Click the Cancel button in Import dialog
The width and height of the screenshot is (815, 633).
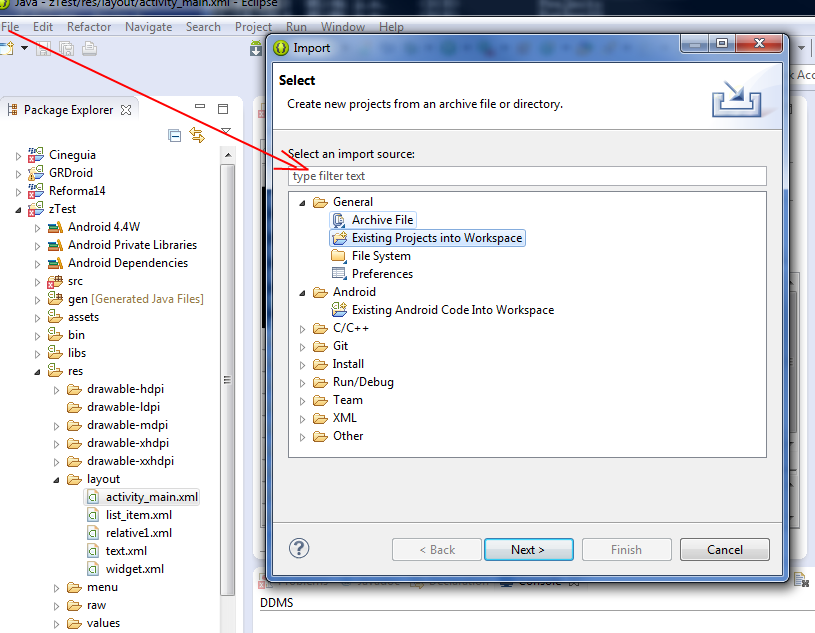[x=724, y=549]
